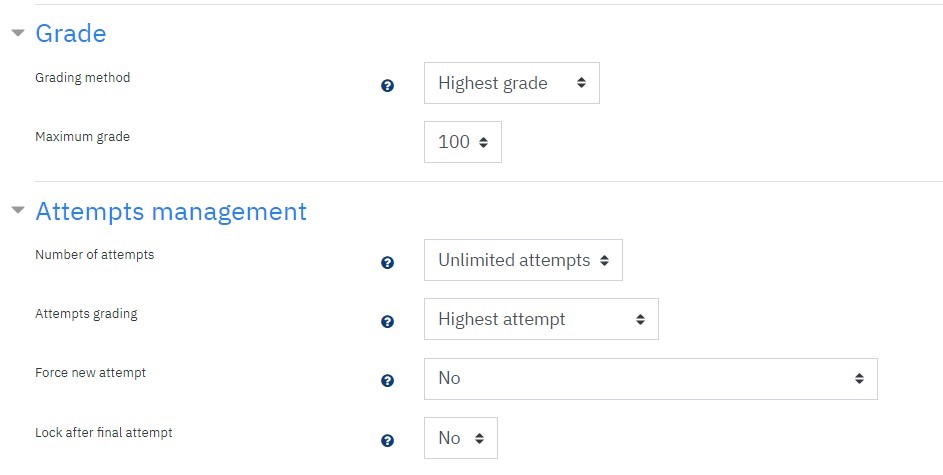Open Lock after final attempt No dropdown

(461, 438)
